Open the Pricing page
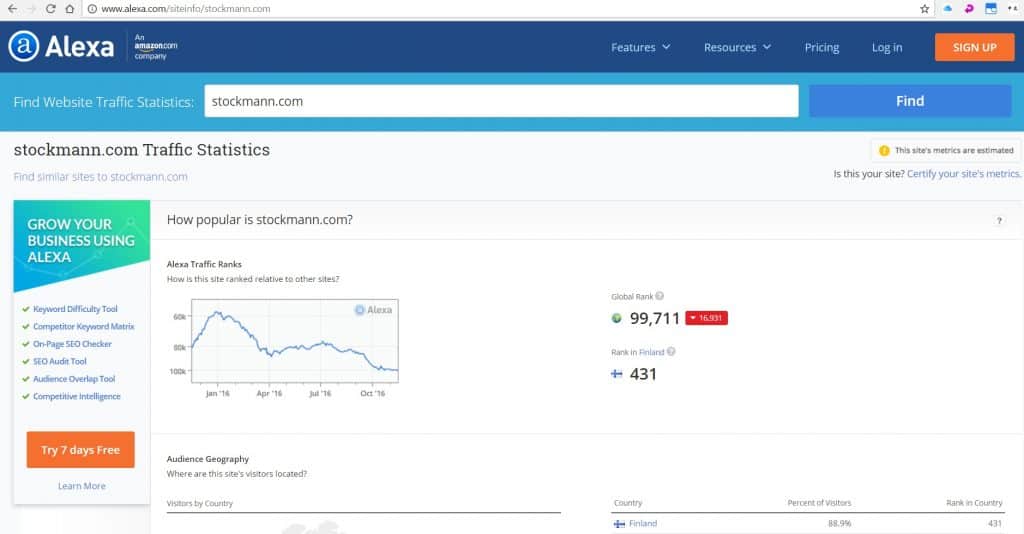Screen dimensions: 1024x534 (822, 47)
